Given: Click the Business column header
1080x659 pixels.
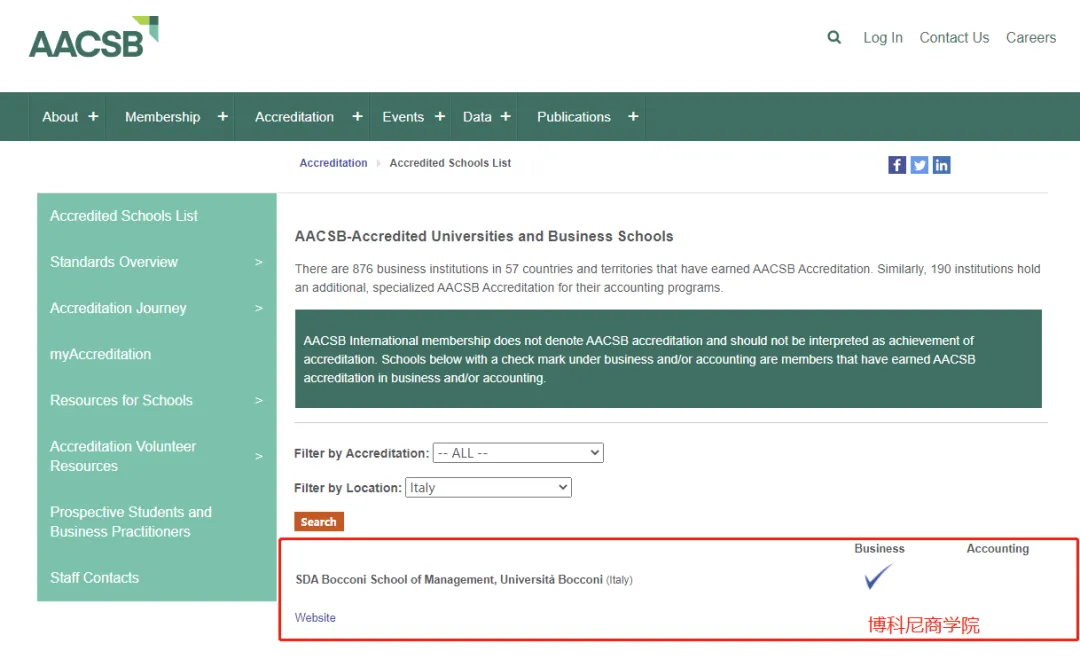Looking at the screenshot, I should coord(880,549).
